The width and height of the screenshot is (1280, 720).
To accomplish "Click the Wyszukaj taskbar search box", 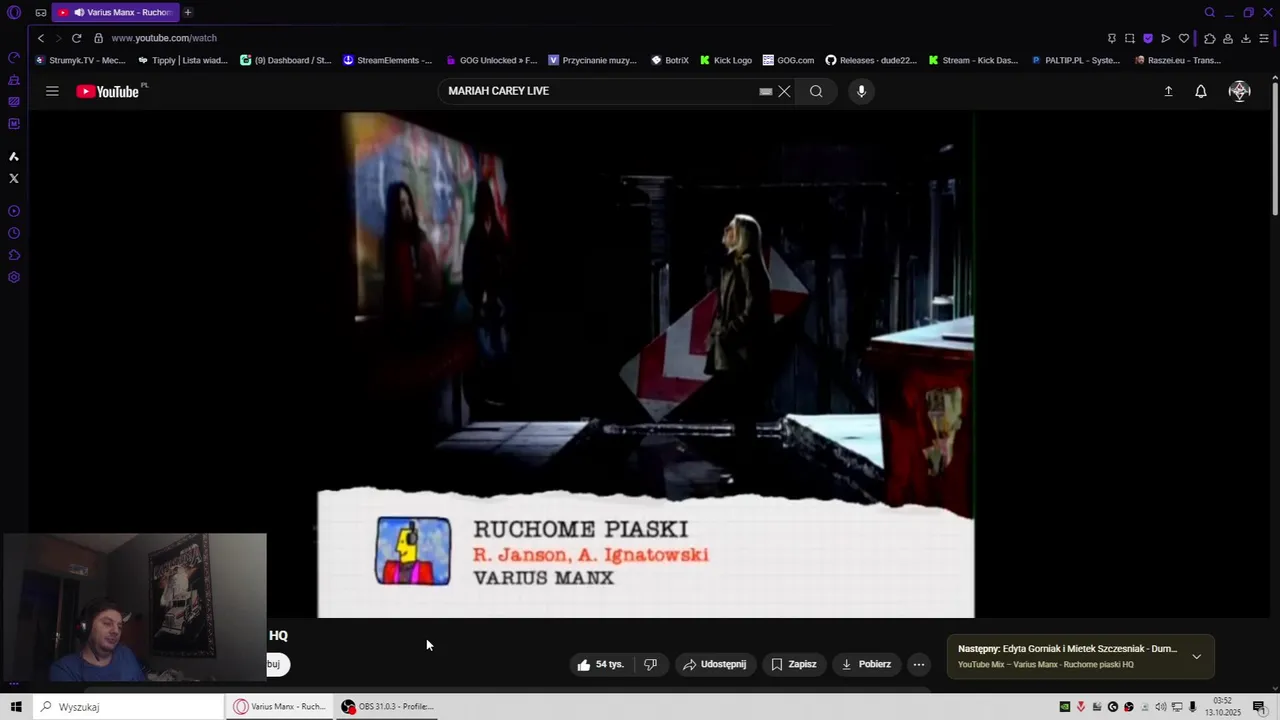I will pyautogui.click(x=128, y=707).
